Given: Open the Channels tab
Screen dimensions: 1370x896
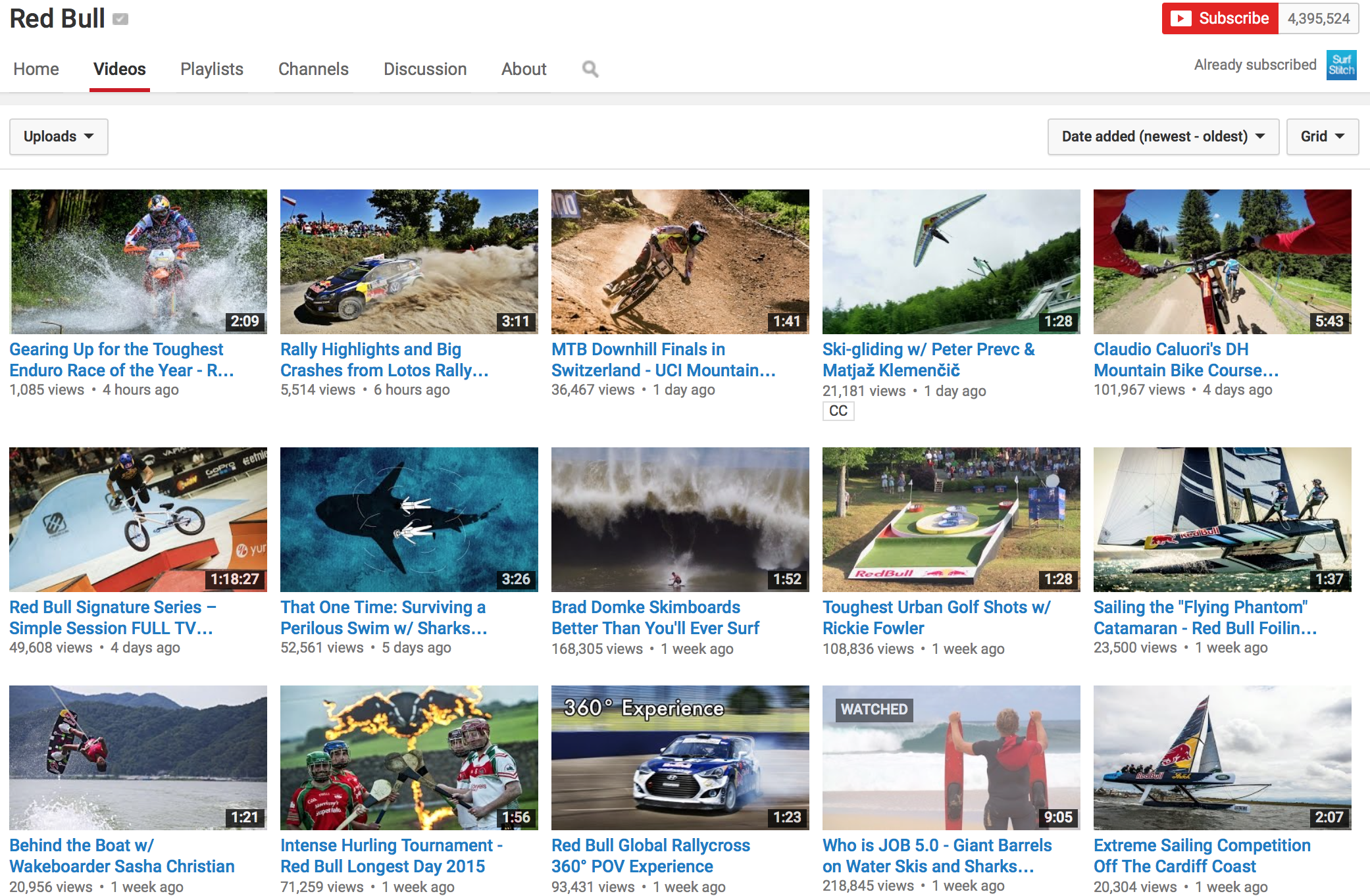Looking at the screenshot, I should [x=313, y=69].
